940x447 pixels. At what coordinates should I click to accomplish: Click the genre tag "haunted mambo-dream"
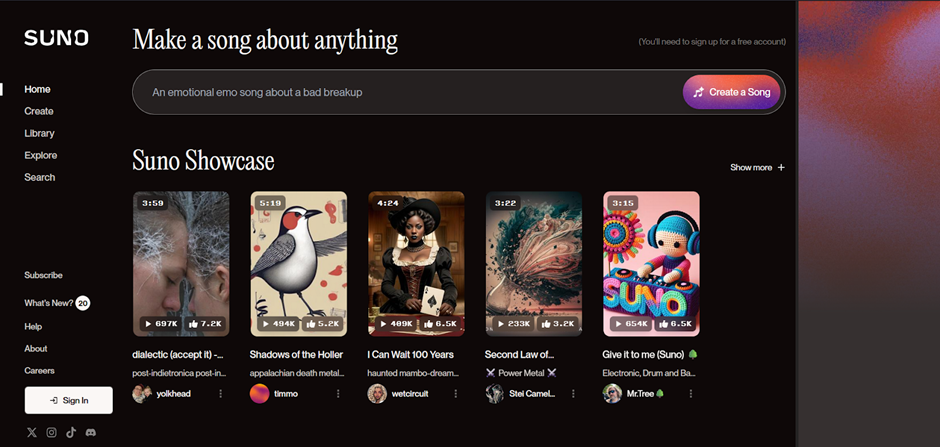[414, 373]
